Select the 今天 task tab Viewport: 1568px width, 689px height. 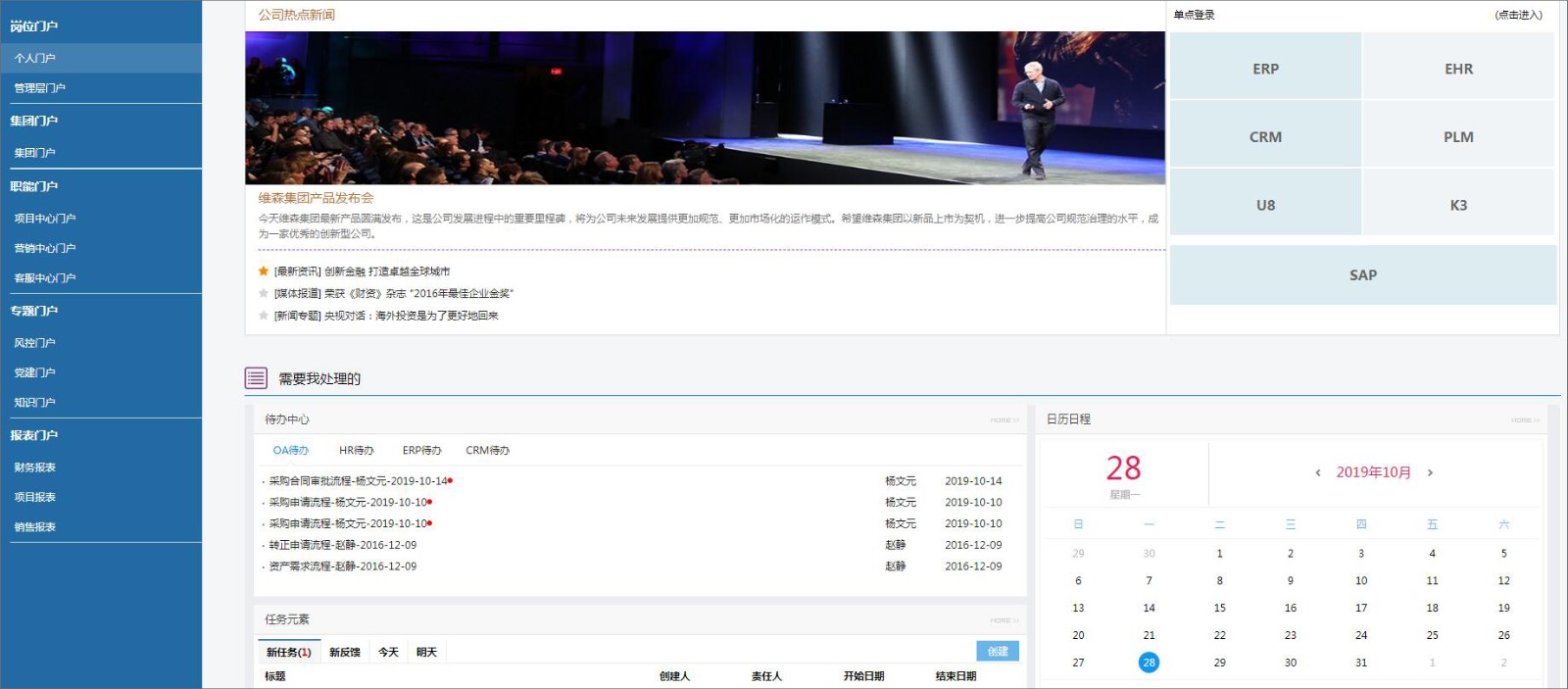pyautogui.click(x=389, y=652)
